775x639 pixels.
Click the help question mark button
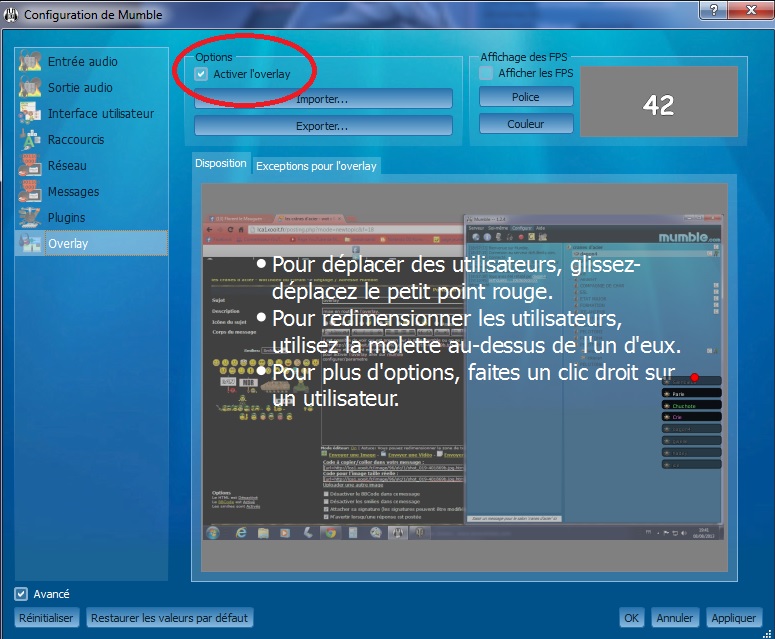(713, 10)
